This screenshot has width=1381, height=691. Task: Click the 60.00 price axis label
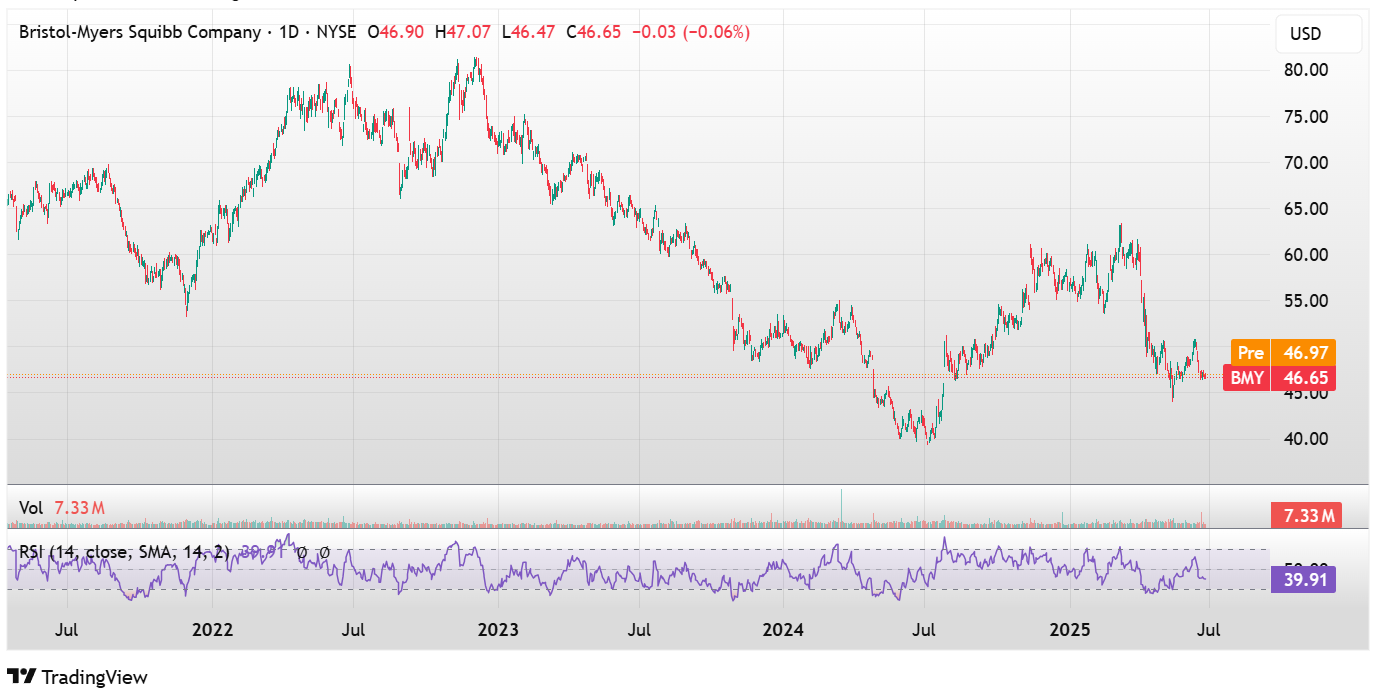click(1306, 254)
